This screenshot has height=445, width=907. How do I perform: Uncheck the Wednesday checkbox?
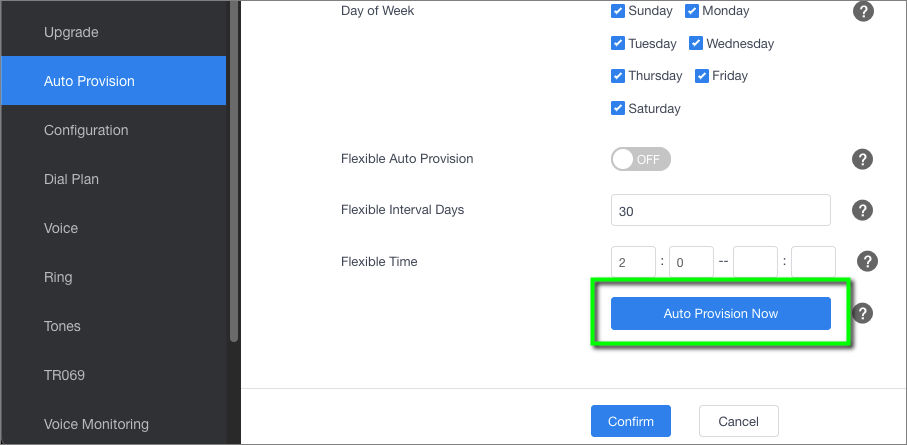click(696, 43)
